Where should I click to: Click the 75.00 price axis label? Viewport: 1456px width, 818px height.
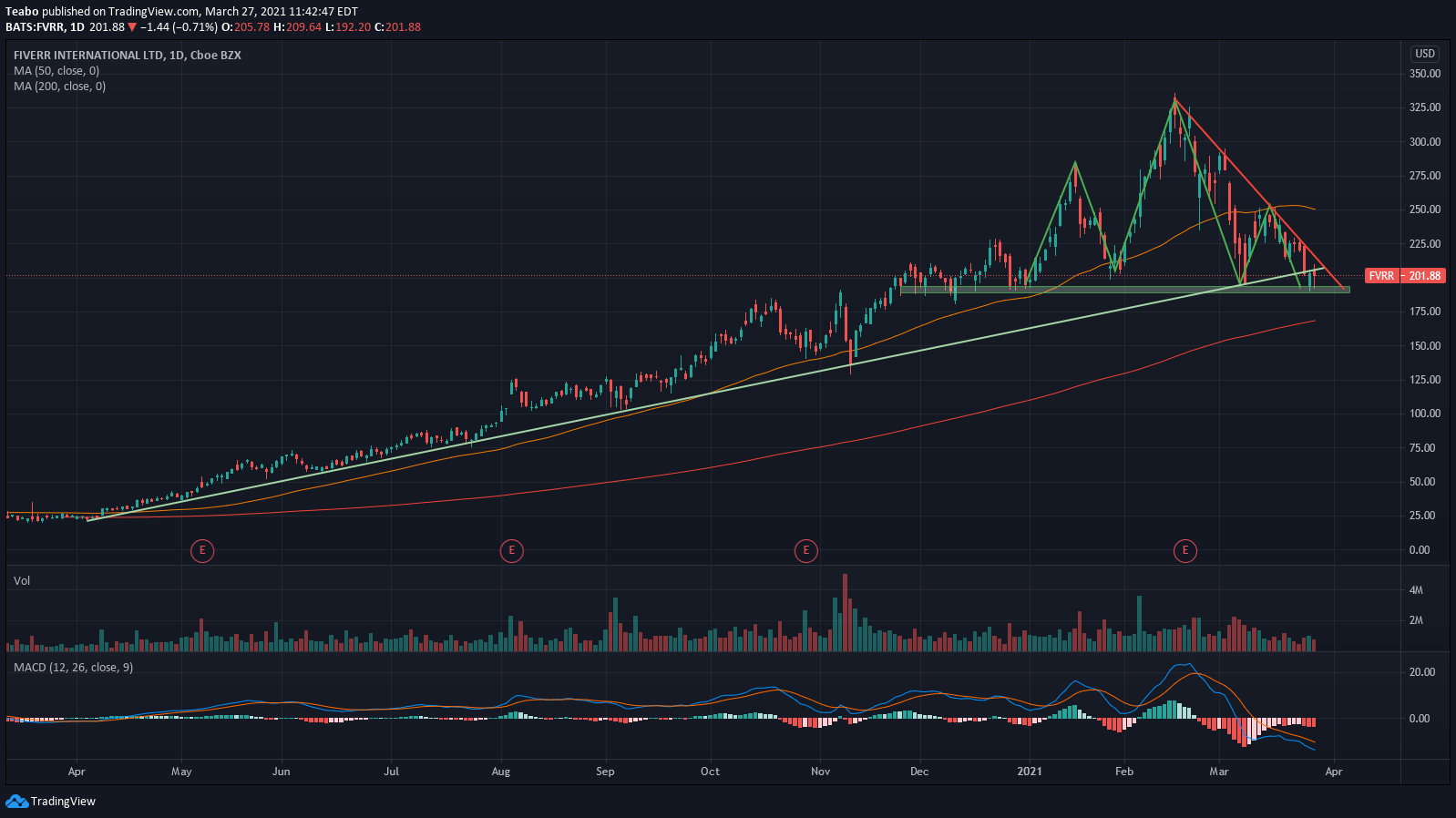coord(1422,448)
